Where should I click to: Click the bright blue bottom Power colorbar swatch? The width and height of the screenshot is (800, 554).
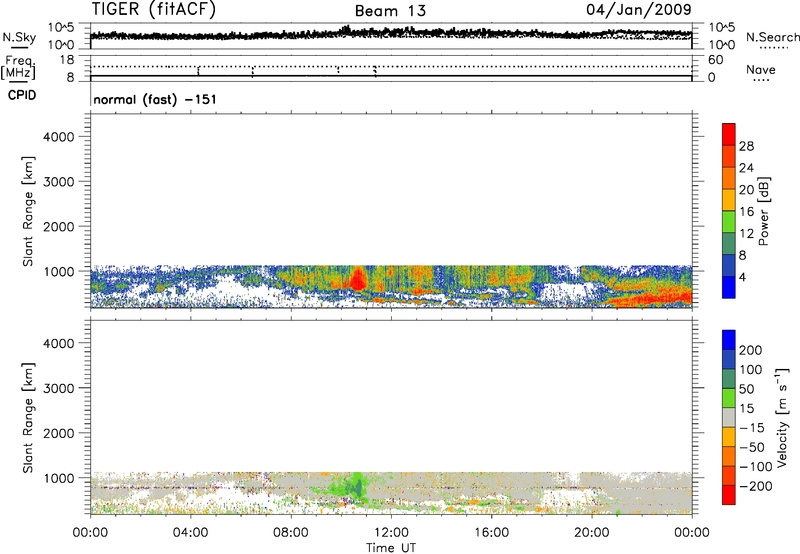coord(729,287)
